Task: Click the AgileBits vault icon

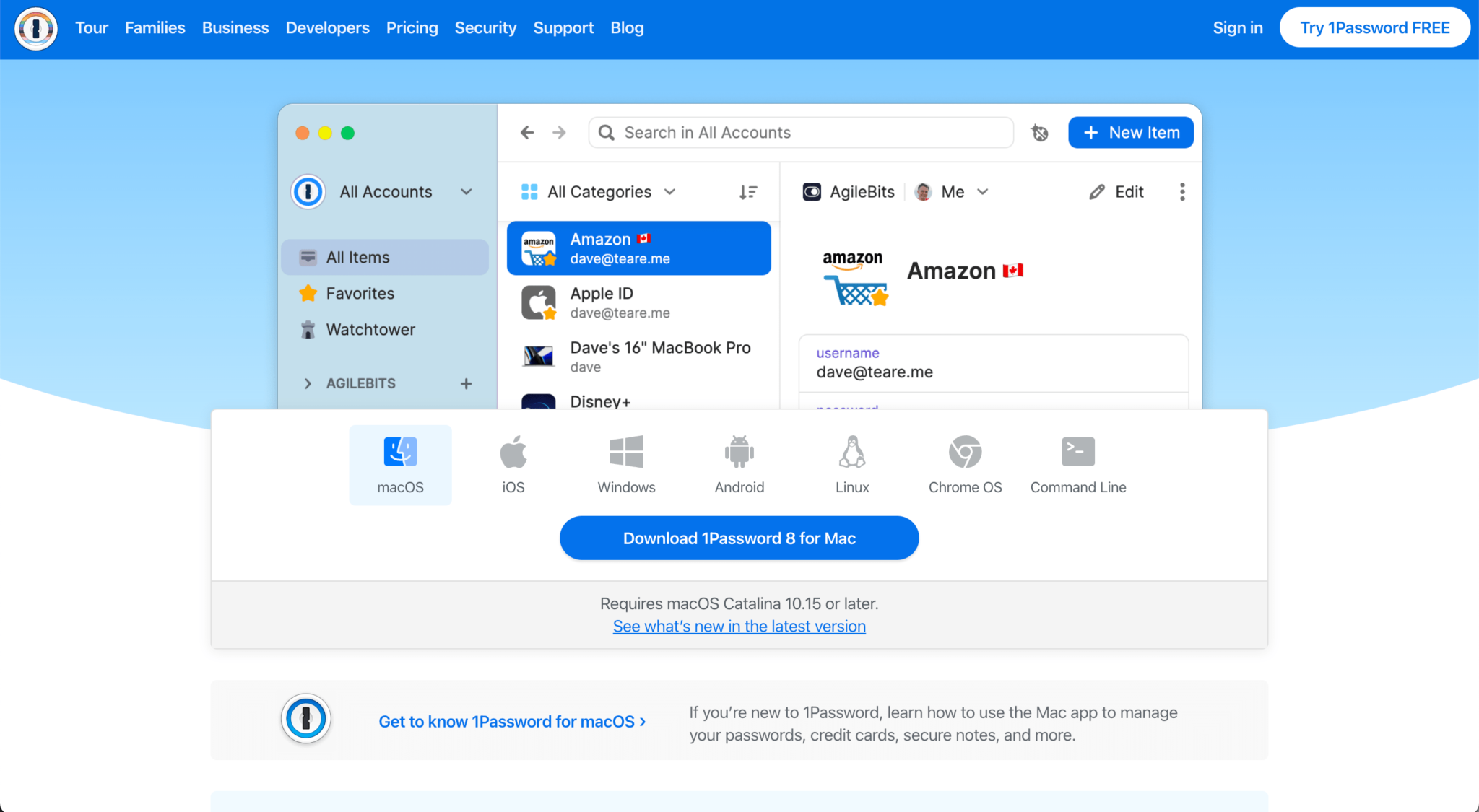Action: click(812, 192)
